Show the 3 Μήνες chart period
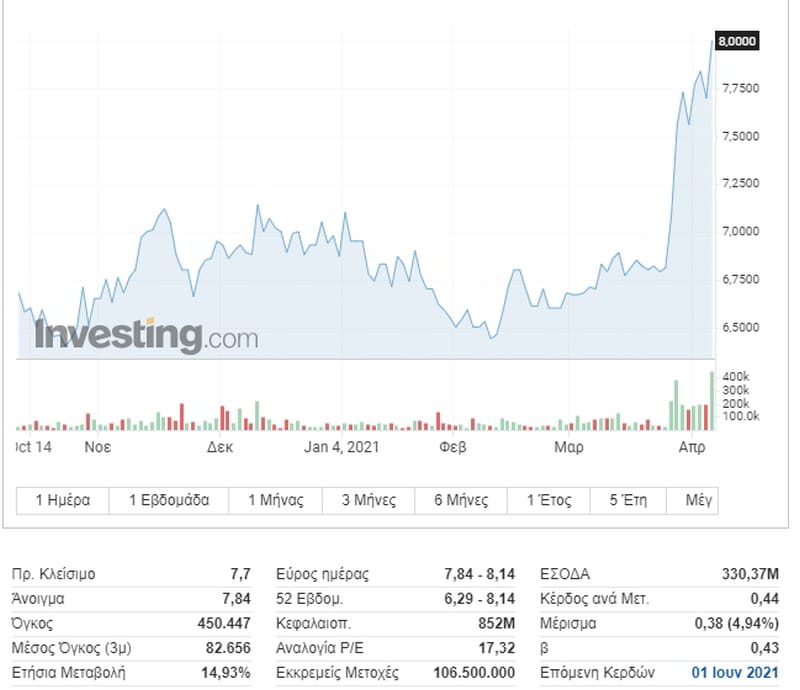 pos(369,500)
